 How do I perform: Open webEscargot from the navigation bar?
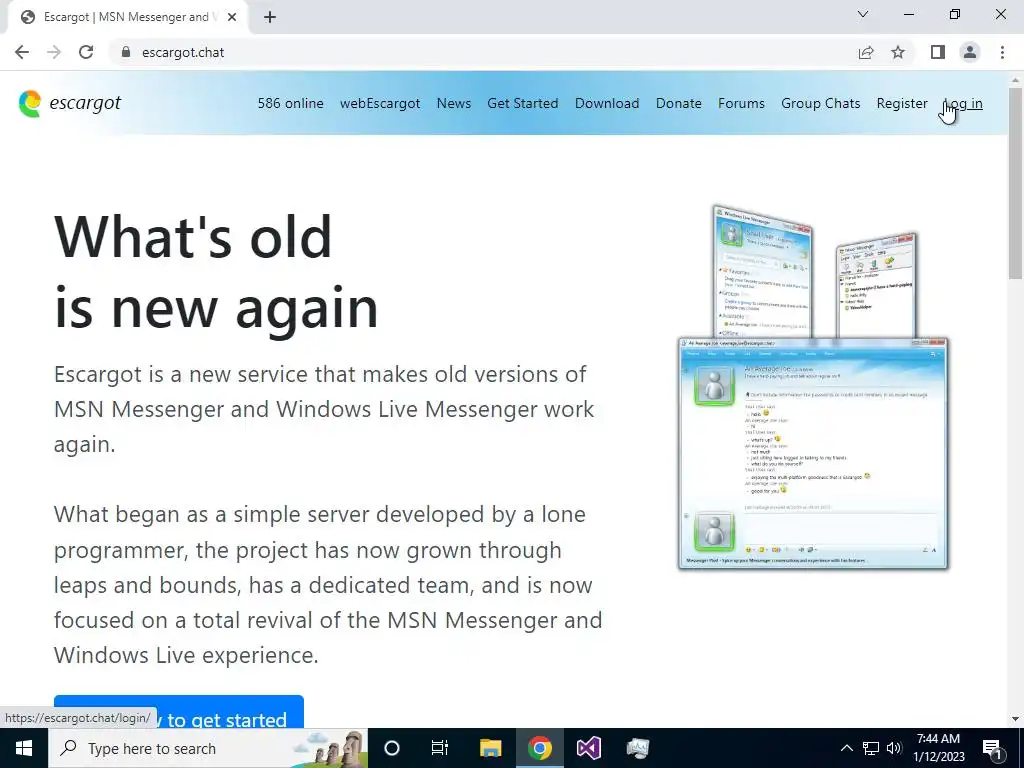tap(380, 103)
